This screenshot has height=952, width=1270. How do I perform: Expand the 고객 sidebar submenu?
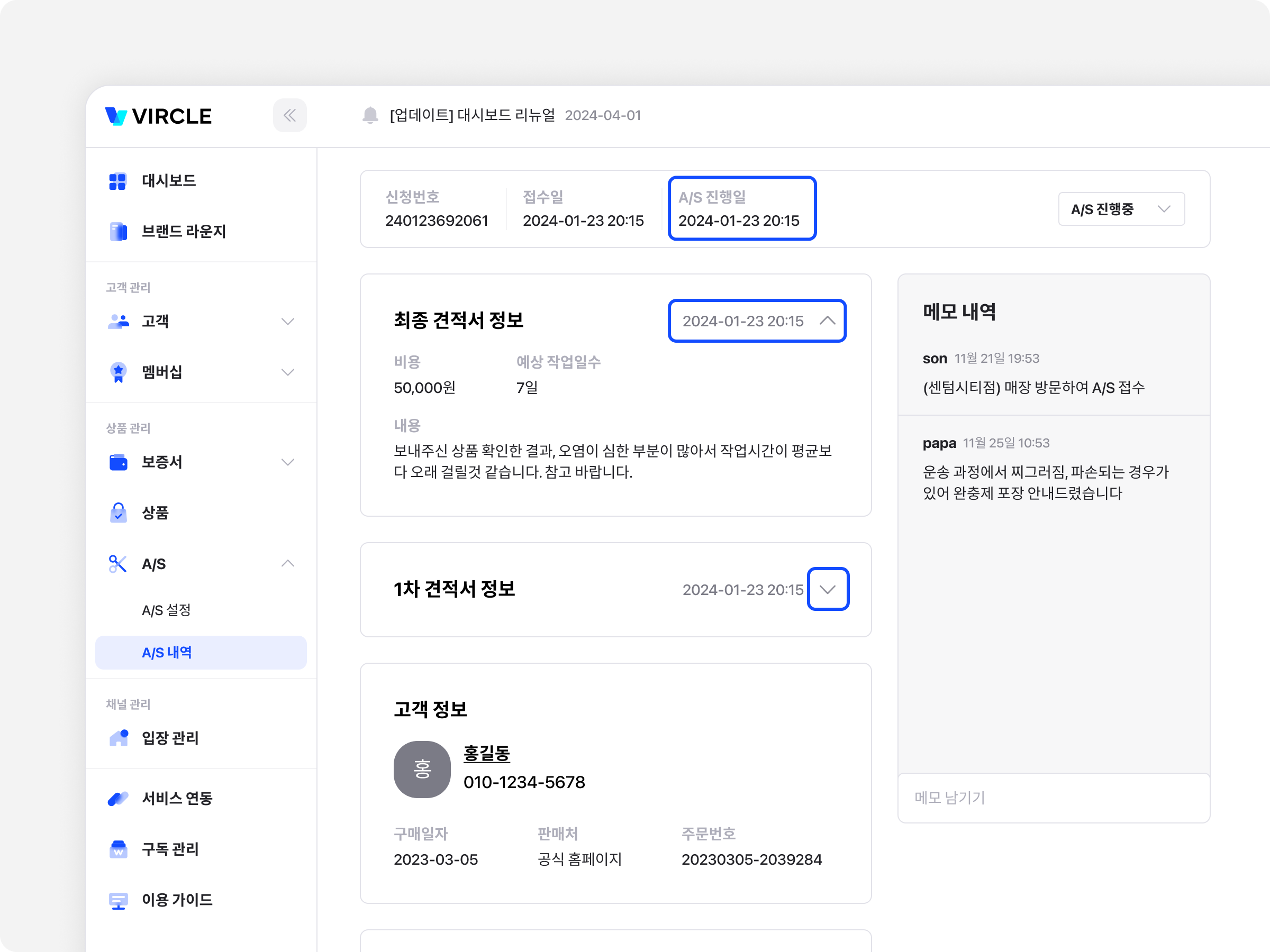(x=288, y=322)
